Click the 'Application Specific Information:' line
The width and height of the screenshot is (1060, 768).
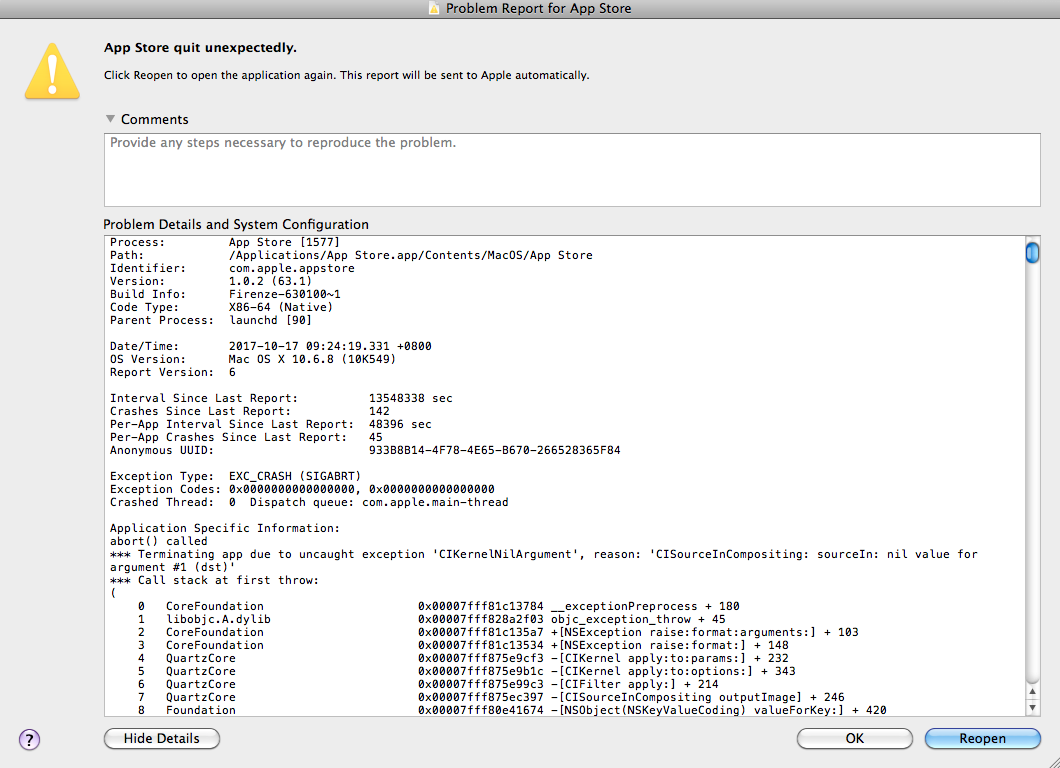tap(225, 528)
